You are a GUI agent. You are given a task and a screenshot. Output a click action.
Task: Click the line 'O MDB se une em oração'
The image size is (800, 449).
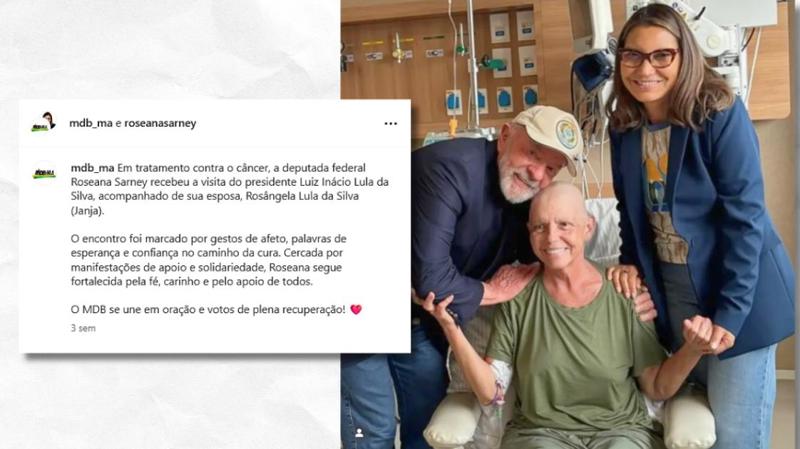click(208, 309)
